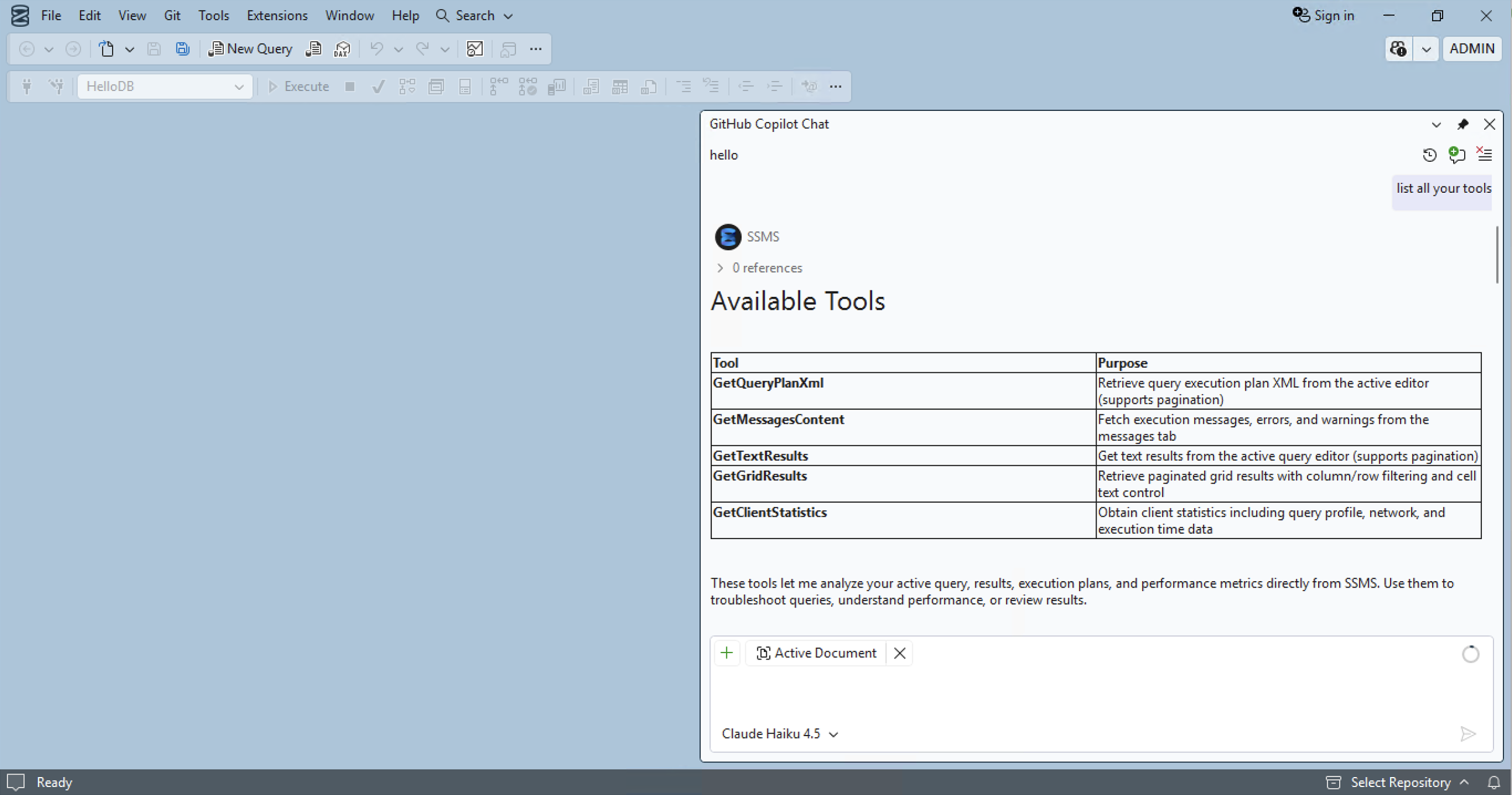Click the Execute button
The height and width of the screenshot is (795, 1512).
298,86
